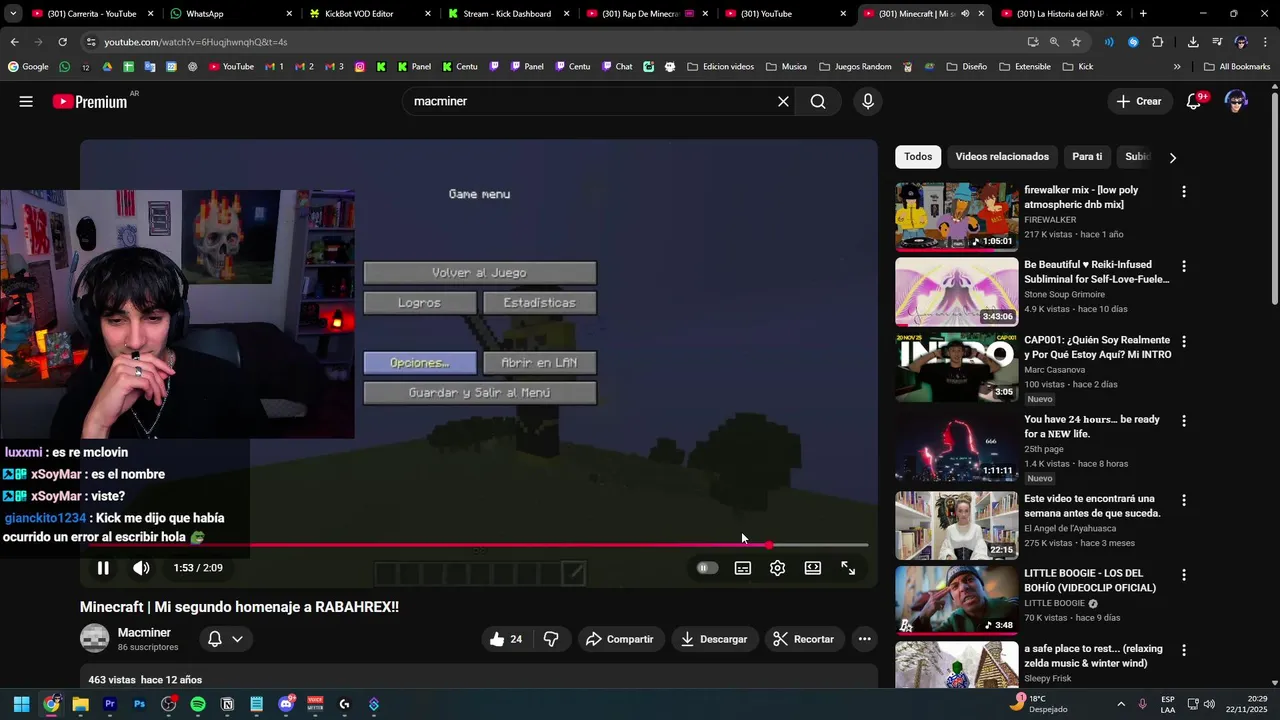Go to YouTube Premium home logo
Screen dimensions: 1280x720
90,101
